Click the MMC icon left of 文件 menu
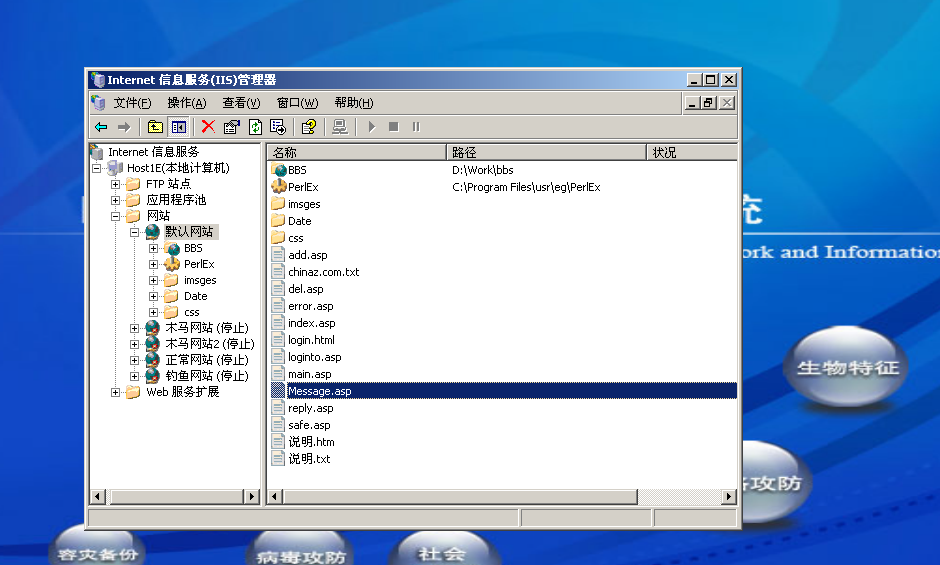 point(98,103)
